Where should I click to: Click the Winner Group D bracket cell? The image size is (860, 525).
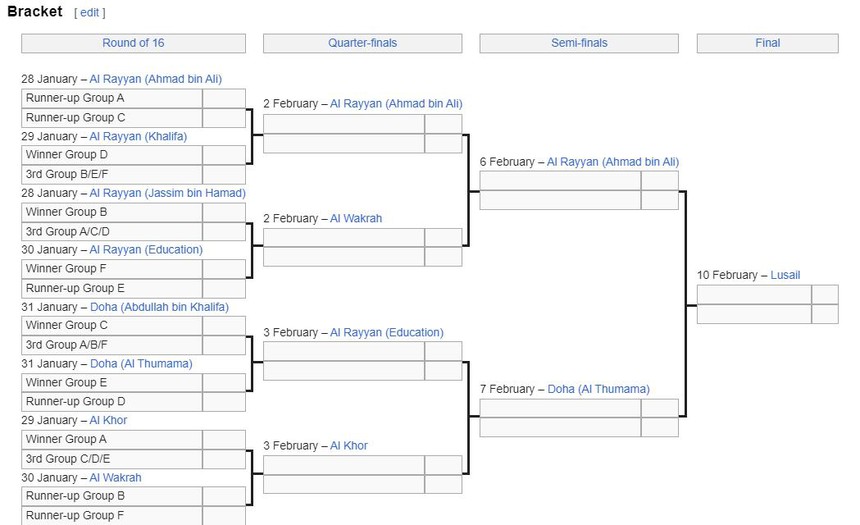point(112,155)
